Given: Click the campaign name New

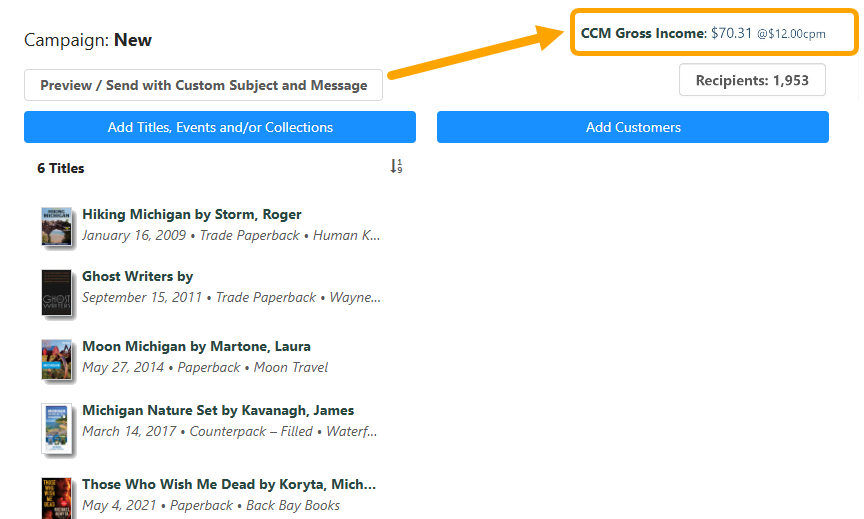Looking at the screenshot, I should pyautogui.click(x=133, y=40).
